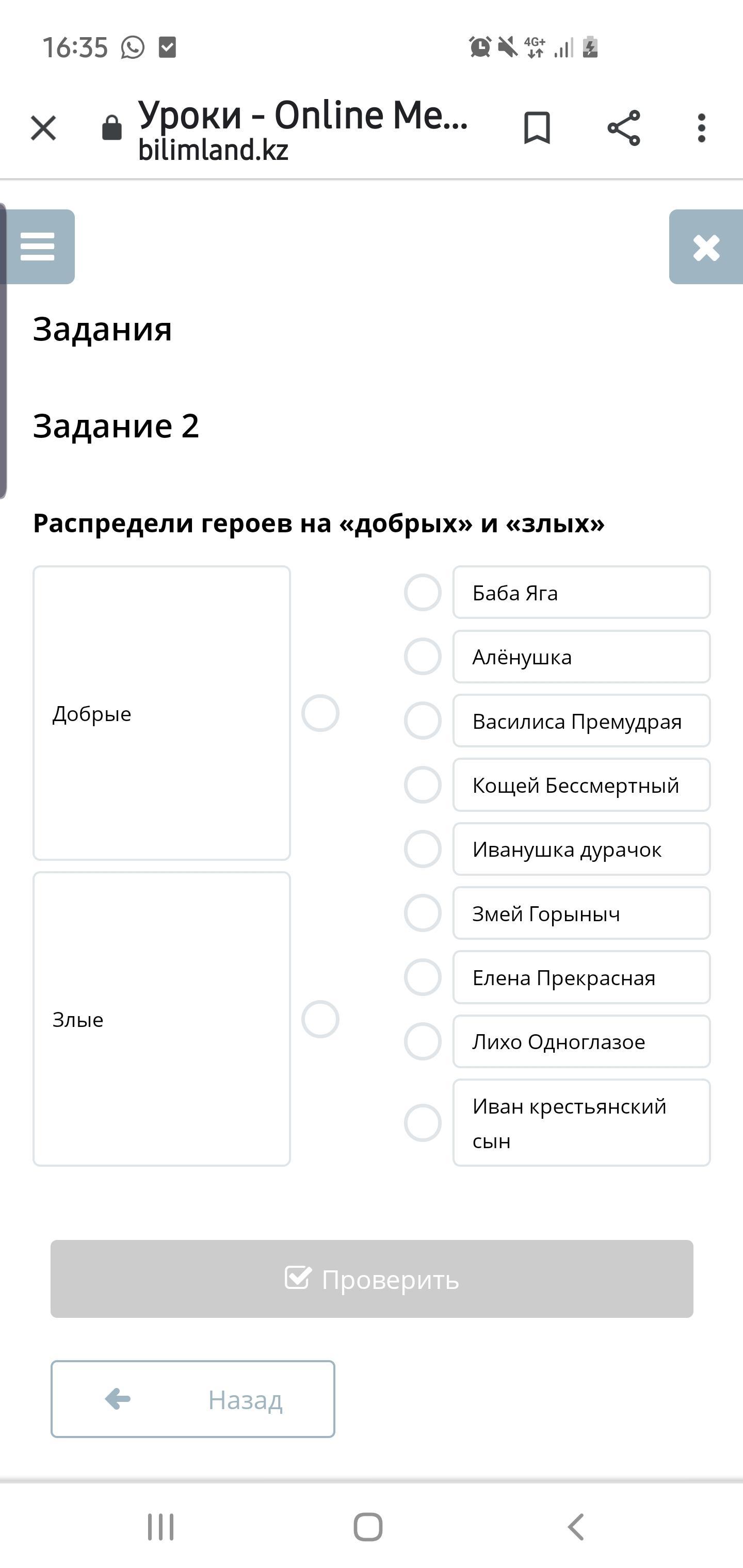Close the browser tab with X
Image resolution: width=743 pixels, height=1568 pixels.
click(43, 128)
